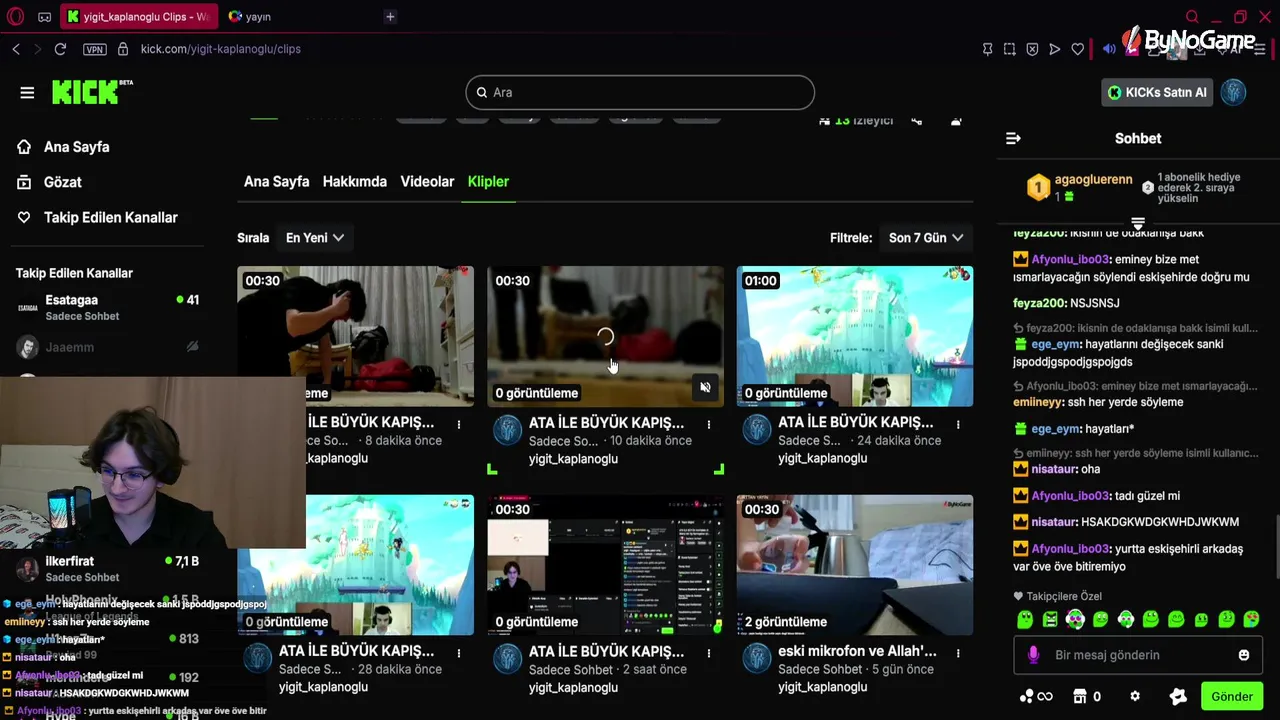Mute tab via blue speaker icon
This screenshot has width=1280, height=720.
tap(1109, 49)
